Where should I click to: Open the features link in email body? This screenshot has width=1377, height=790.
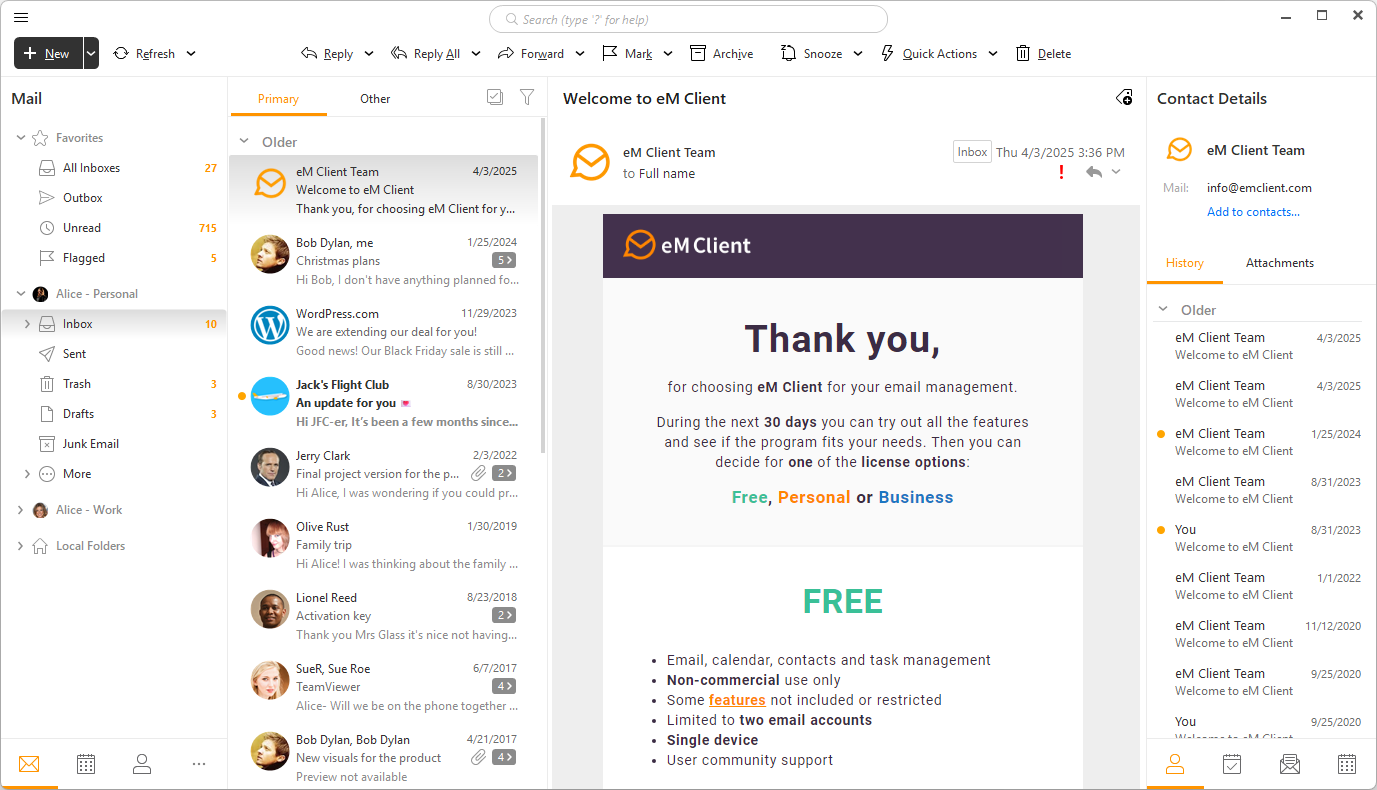[x=737, y=700]
